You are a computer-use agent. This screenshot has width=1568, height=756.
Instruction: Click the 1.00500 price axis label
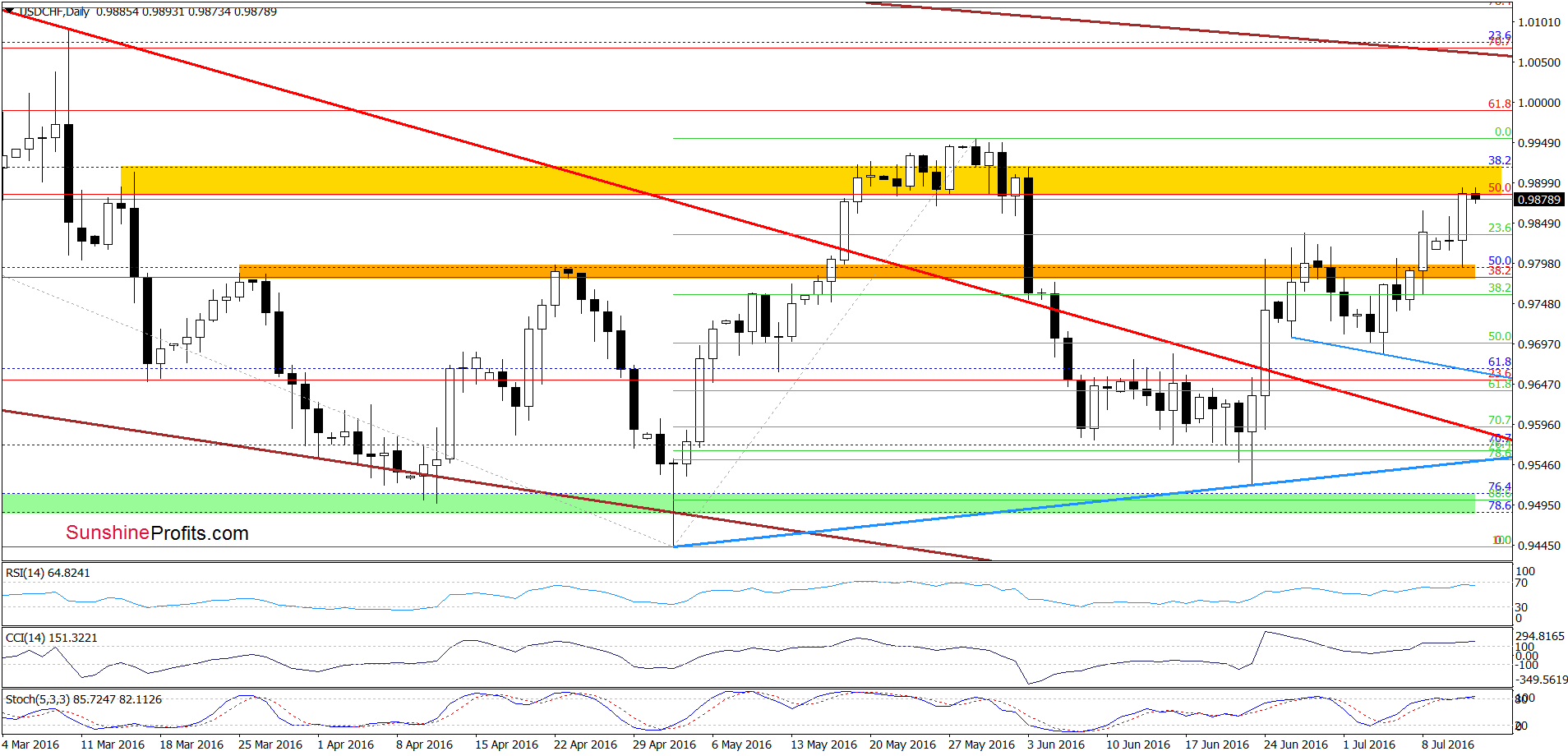pyautogui.click(x=1538, y=62)
